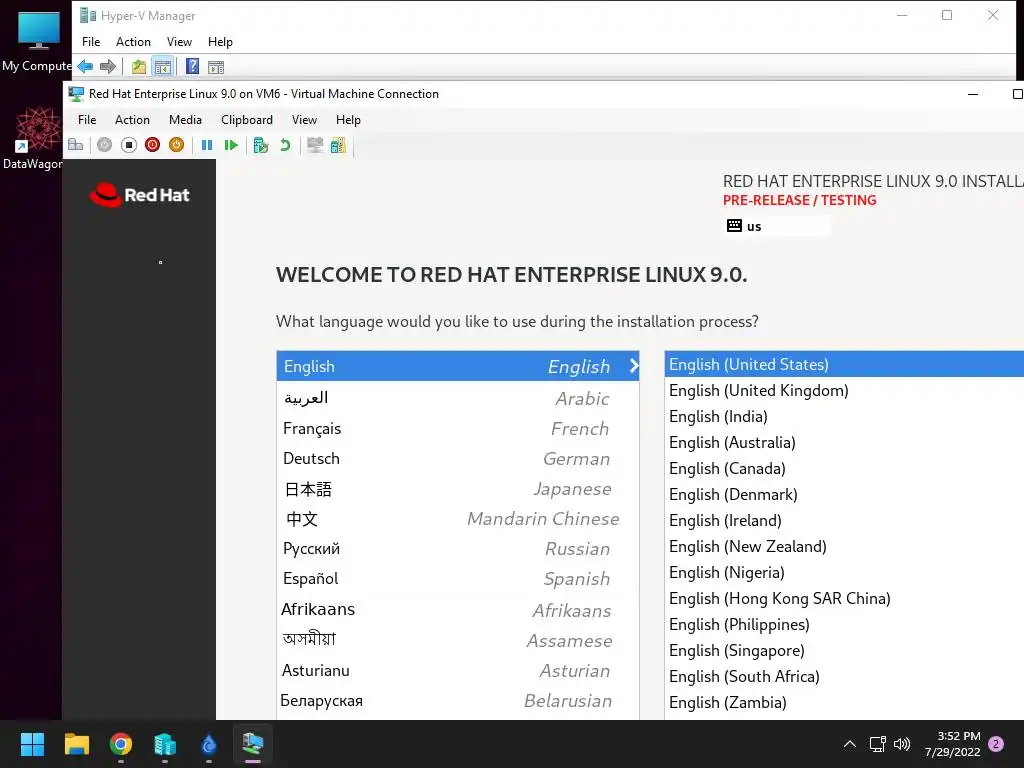This screenshot has width=1024, height=768.
Task: Choose English (United States) locale
Action: click(844, 364)
